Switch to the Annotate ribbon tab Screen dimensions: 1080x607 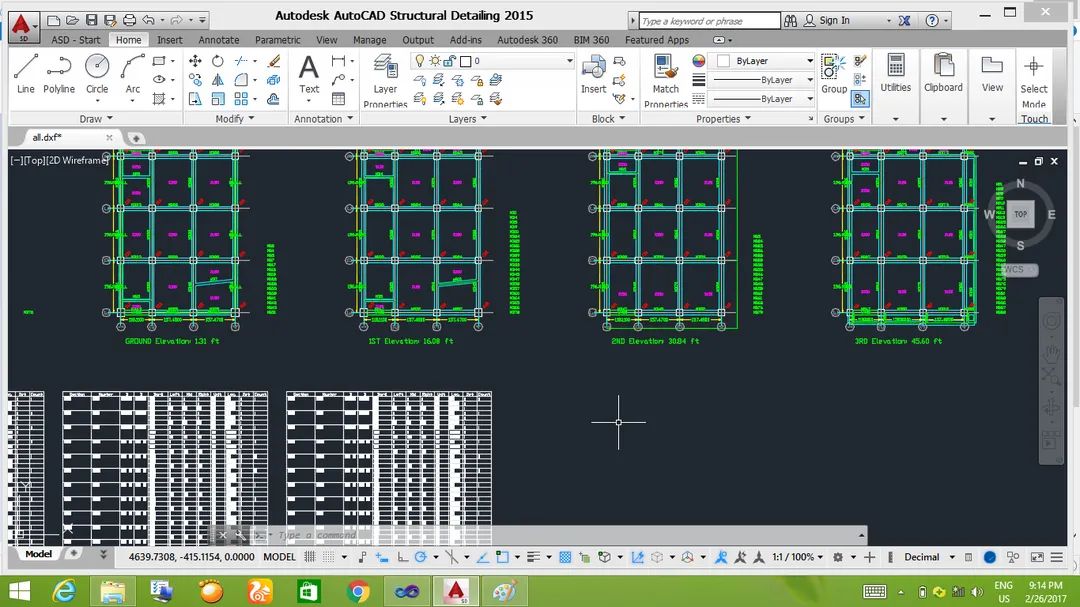pyautogui.click(x=219, y=40)
